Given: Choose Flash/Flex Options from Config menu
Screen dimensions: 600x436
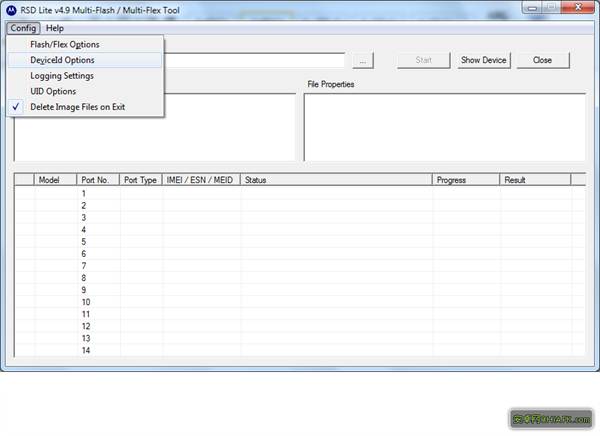Looking at the screenshot, I should point(86,44).
